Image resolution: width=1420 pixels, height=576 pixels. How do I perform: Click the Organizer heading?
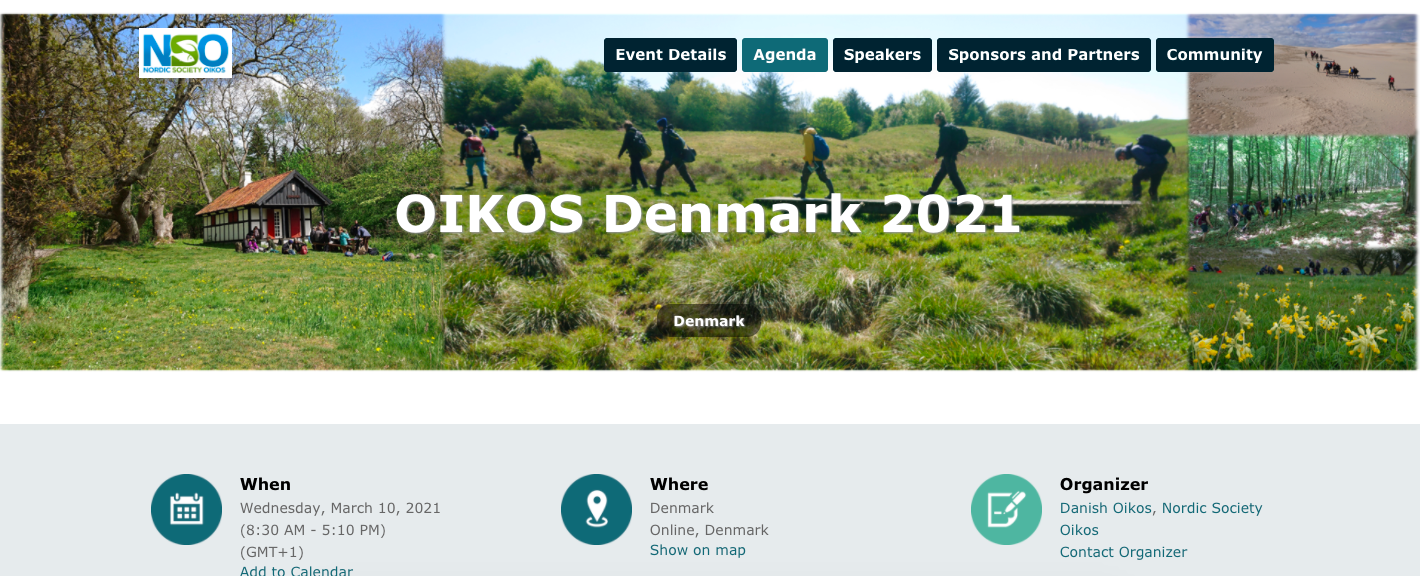coord(1104,484)
